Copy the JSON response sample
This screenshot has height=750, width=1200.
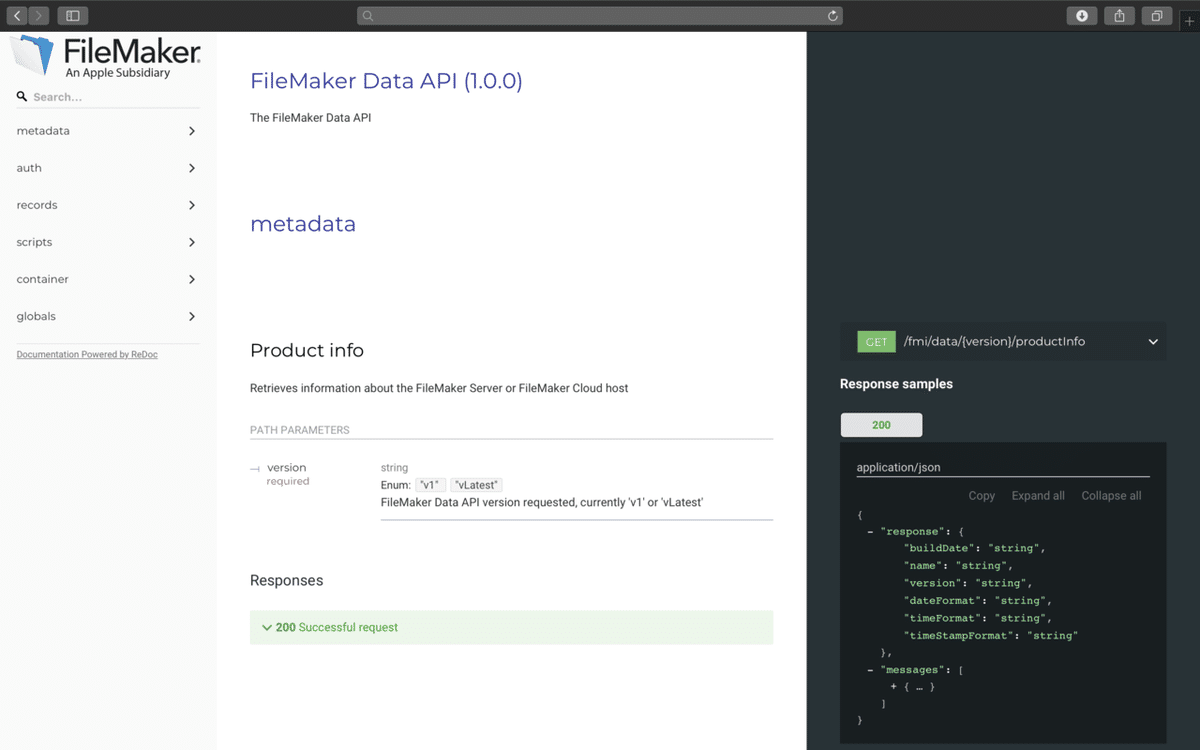(981, 495)
